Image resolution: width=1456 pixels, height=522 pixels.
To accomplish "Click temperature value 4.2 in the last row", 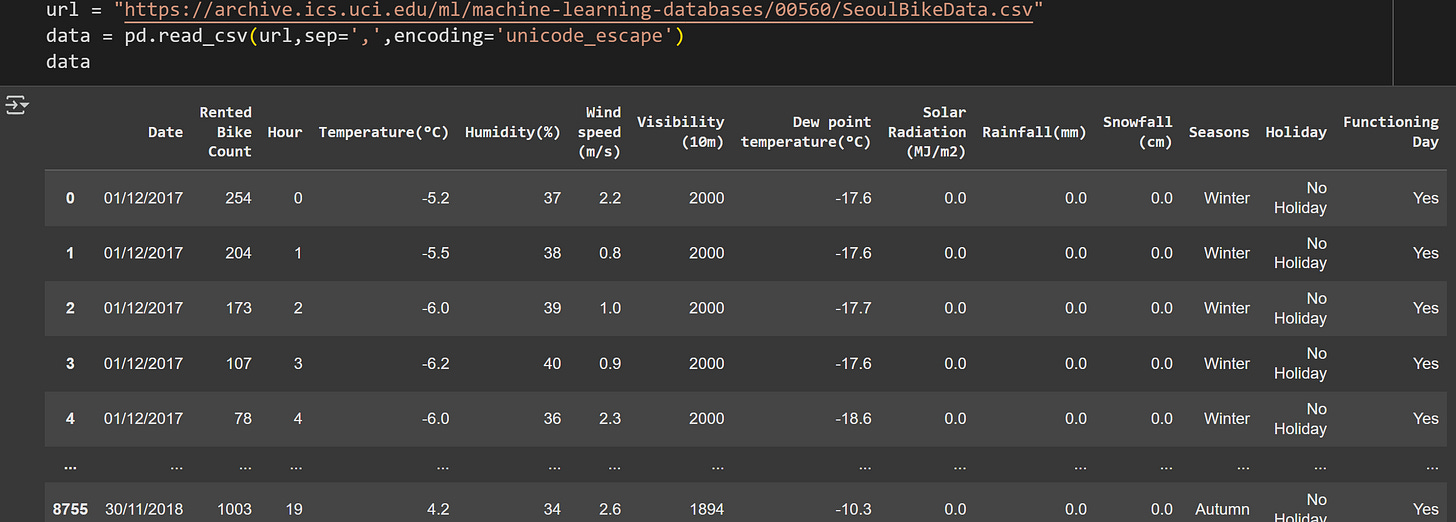I will pos(438,509).
